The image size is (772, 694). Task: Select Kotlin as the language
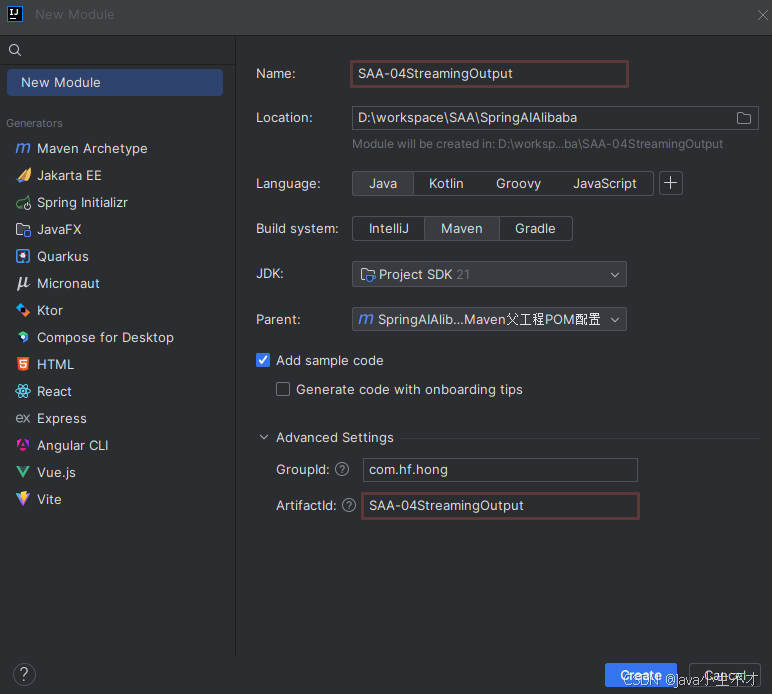pos(446,184)
